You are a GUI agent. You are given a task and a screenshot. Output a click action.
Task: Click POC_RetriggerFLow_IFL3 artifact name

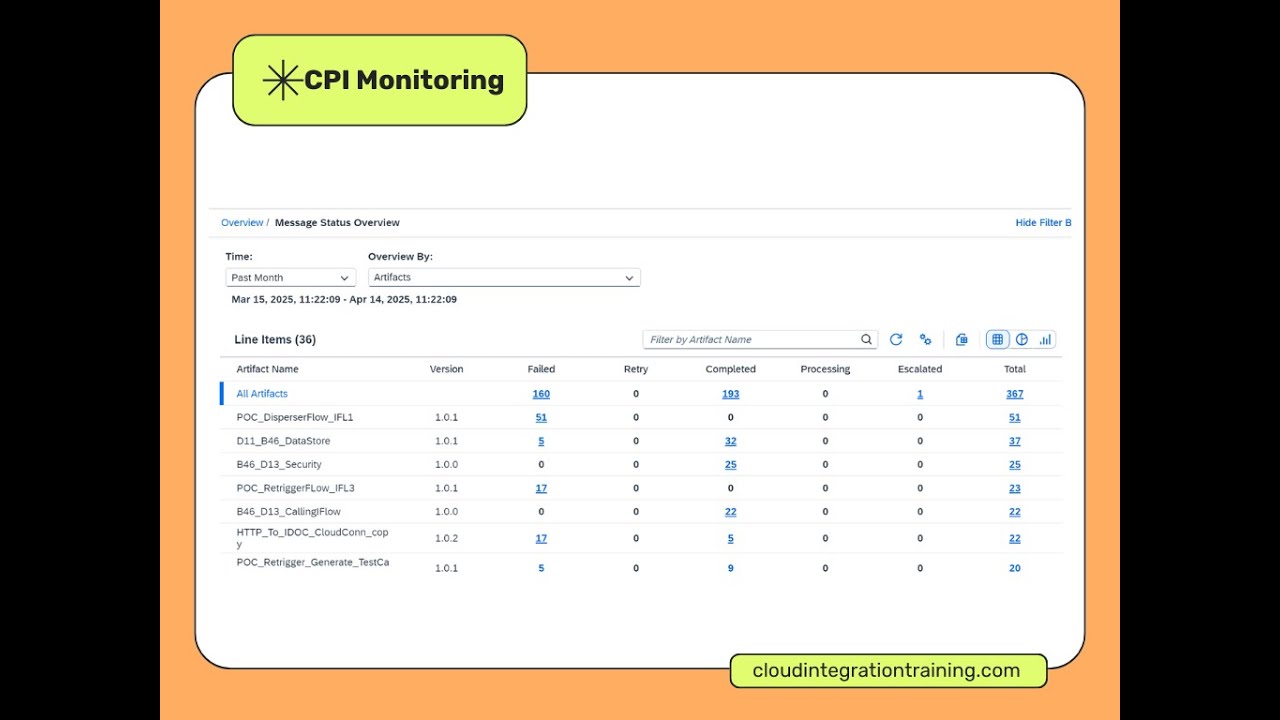[x=296, y=489]
